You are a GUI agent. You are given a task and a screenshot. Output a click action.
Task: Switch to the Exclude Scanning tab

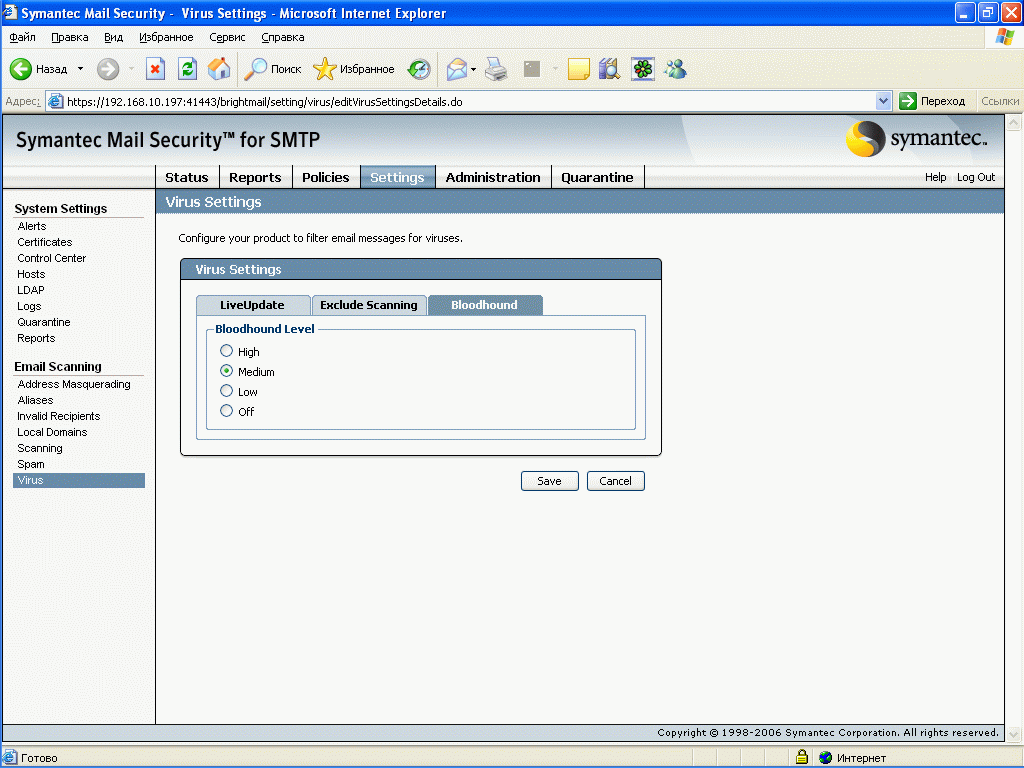[369, 305]
